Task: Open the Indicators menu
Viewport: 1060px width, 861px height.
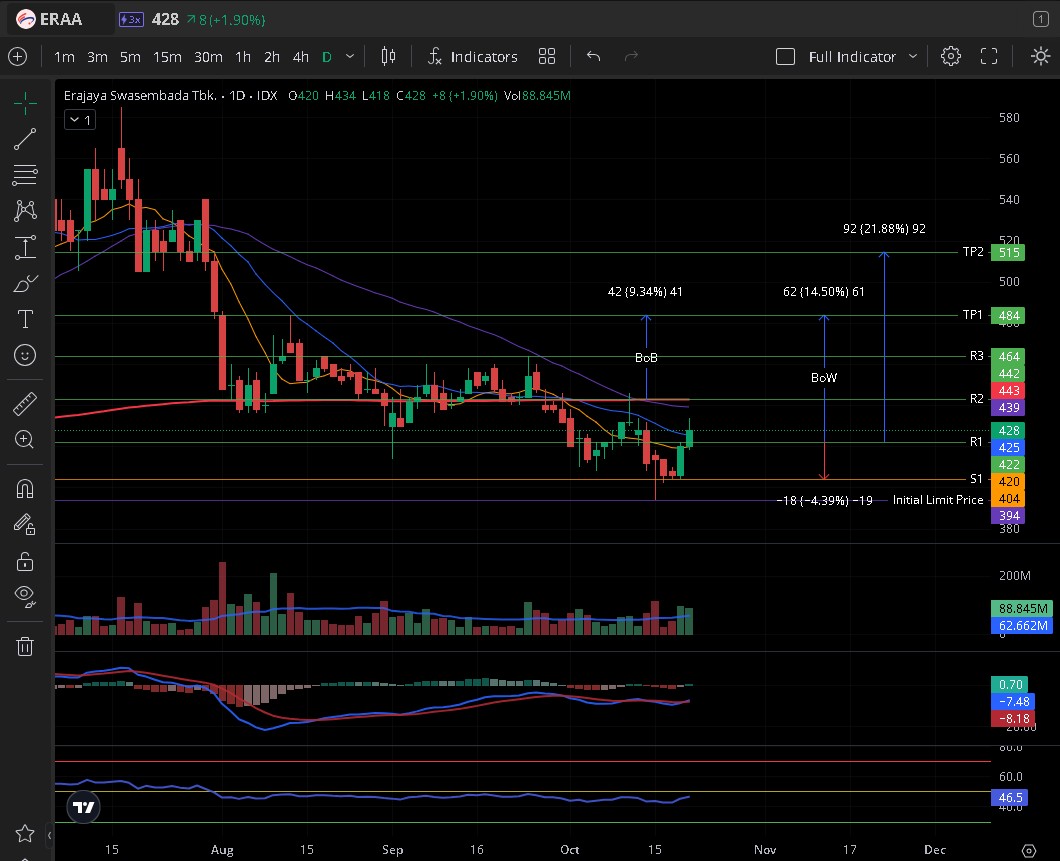Action: pos(472,57)
